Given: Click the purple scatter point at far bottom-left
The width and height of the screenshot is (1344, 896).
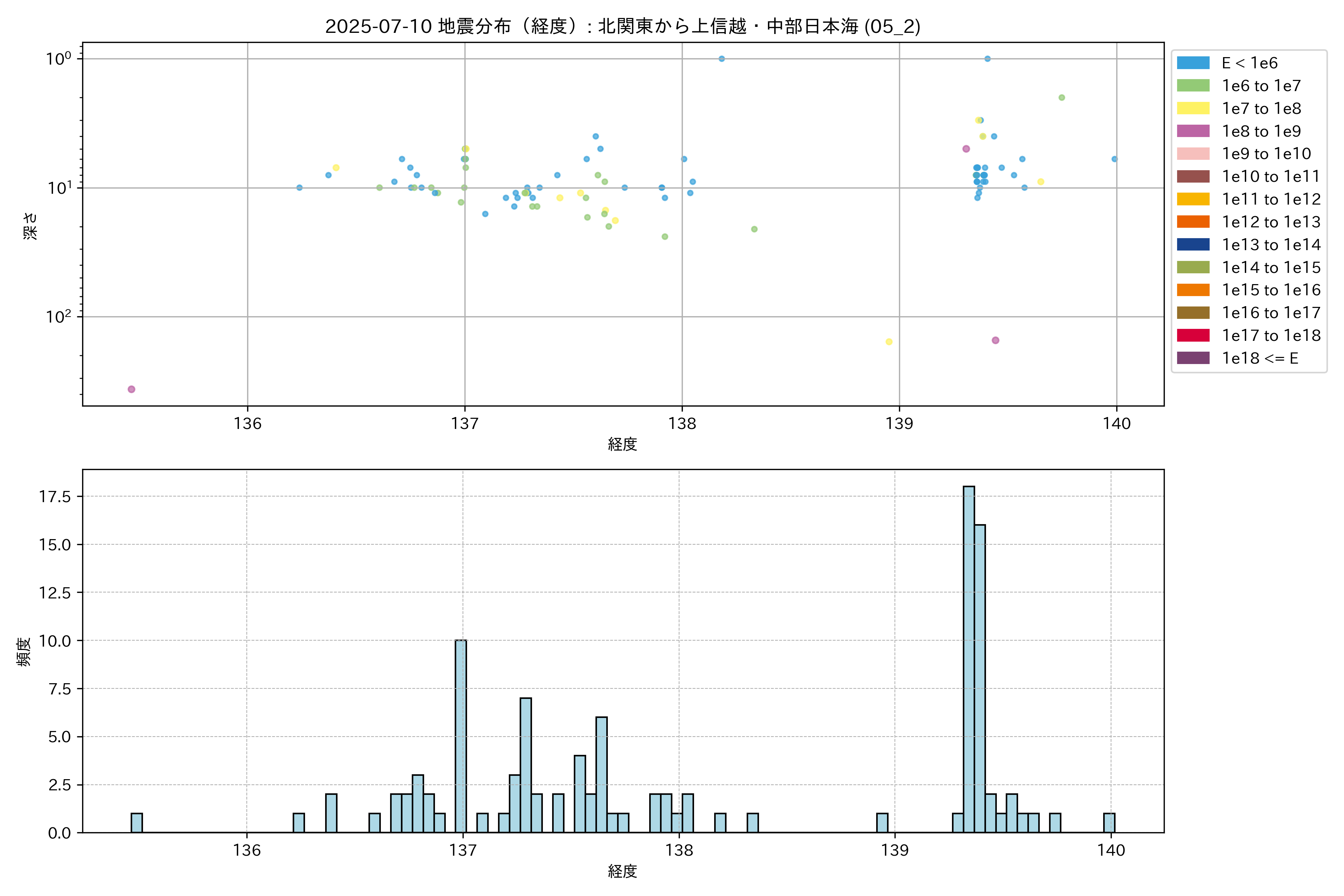Looking at the screenshot, I should pos(131,389).
